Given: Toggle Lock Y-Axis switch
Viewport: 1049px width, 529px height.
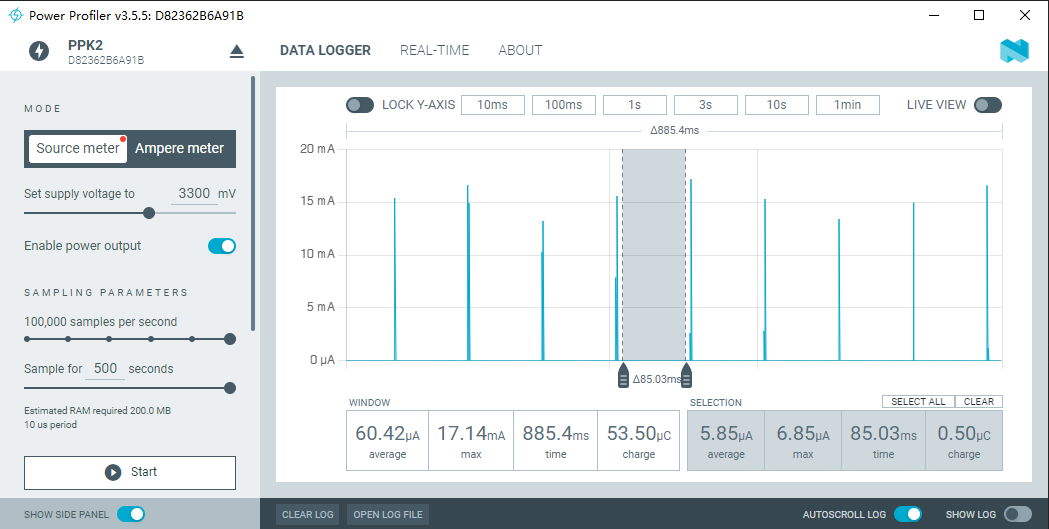Looking at the screenshot, I should click(x=360, y=105).
